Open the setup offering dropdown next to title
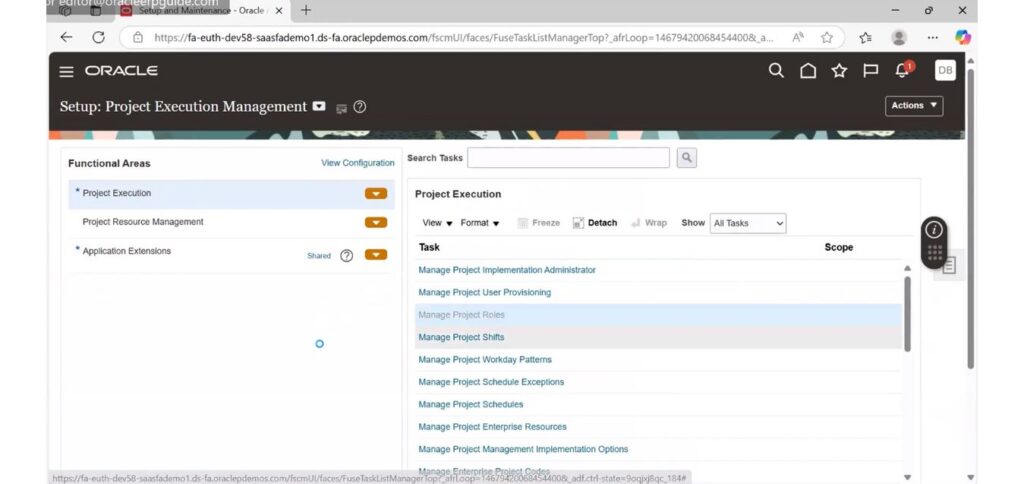 click(319, 106)
